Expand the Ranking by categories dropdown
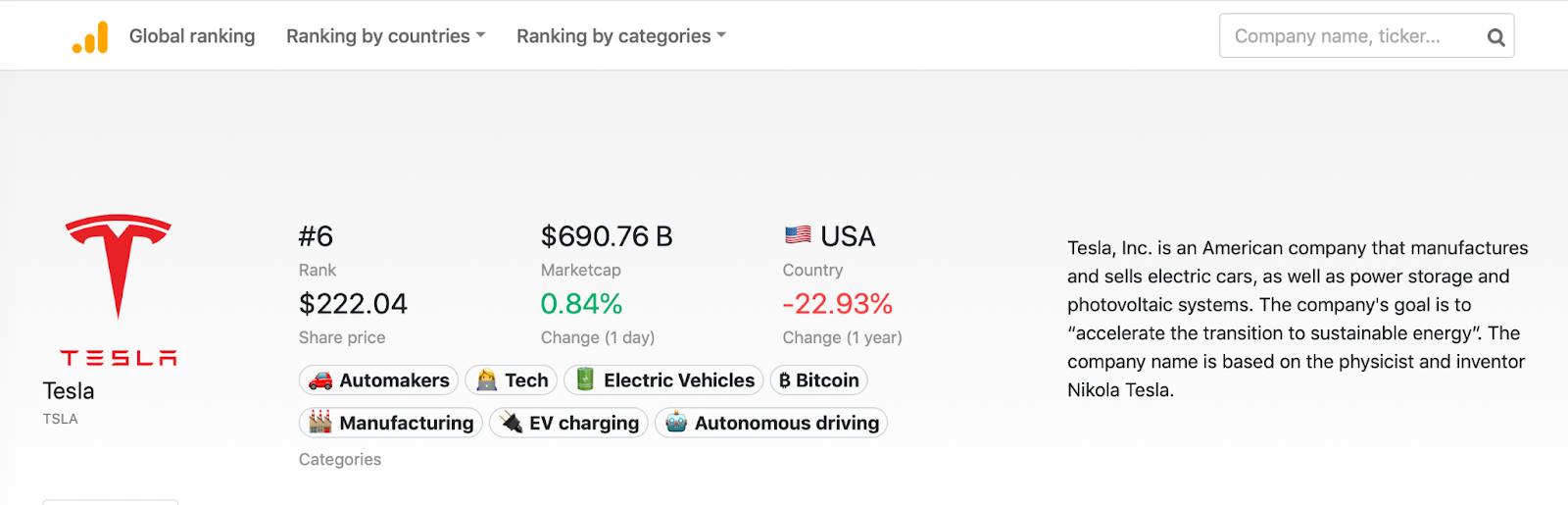 click(620, 36)
